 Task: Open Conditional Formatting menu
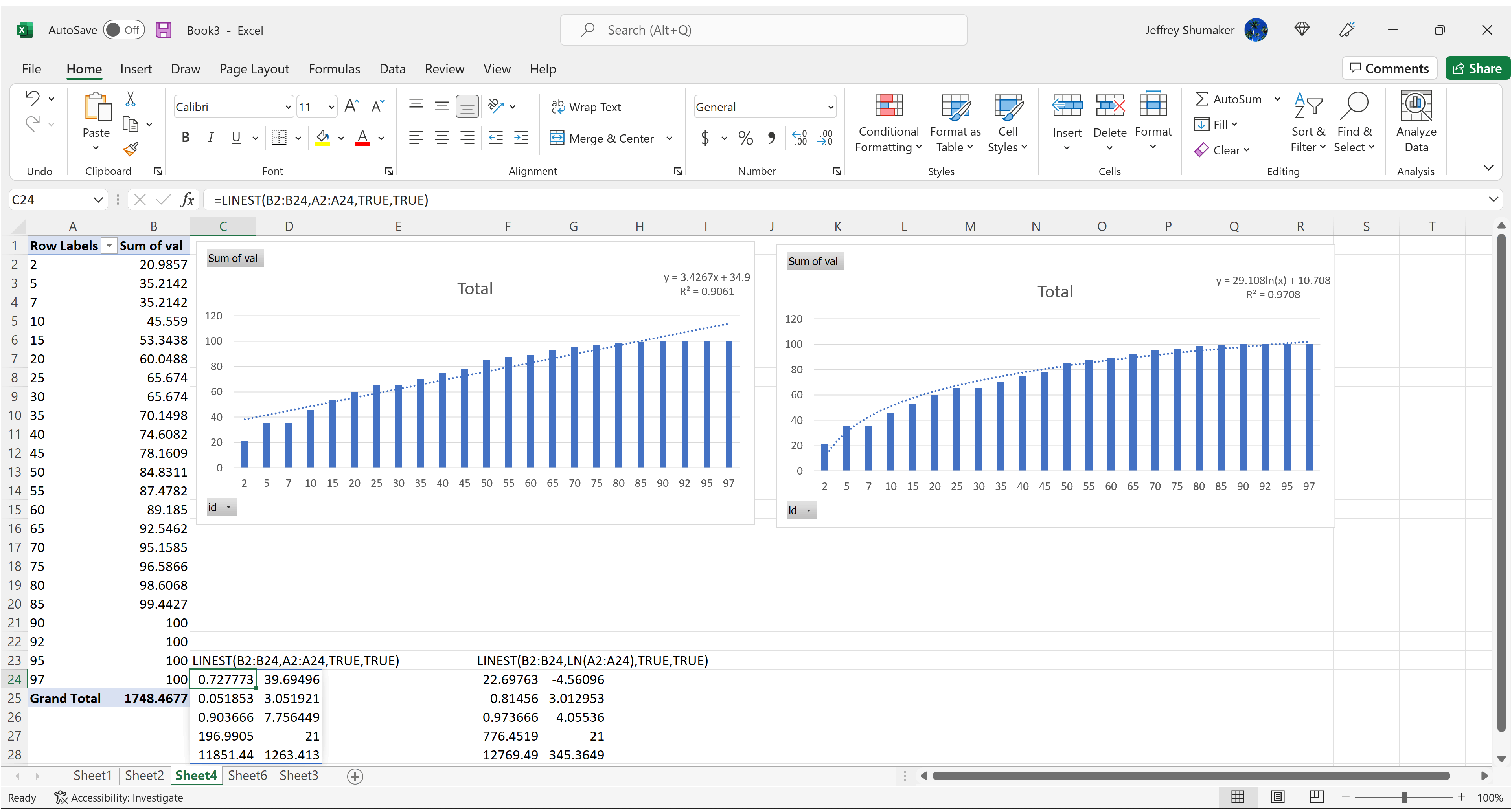[x=888, y=124]
